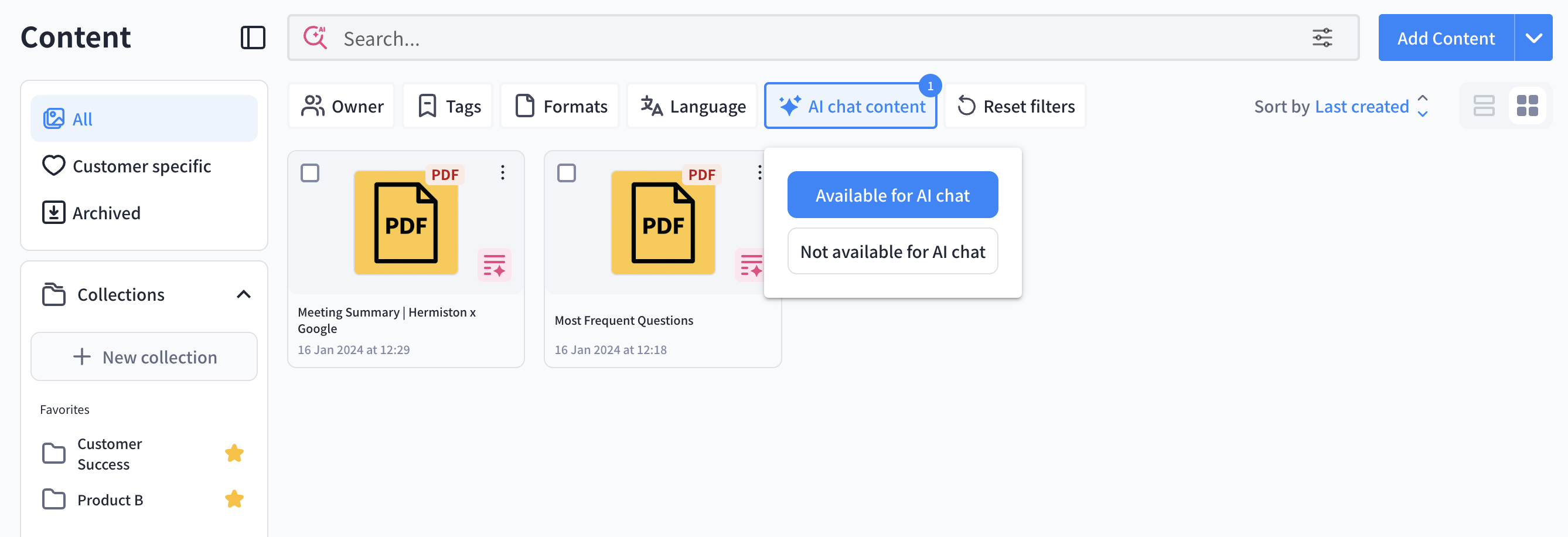Viewport: 1568px width, 537px height.
Task: Open Customer specific content view
Action: coord(141,166)
